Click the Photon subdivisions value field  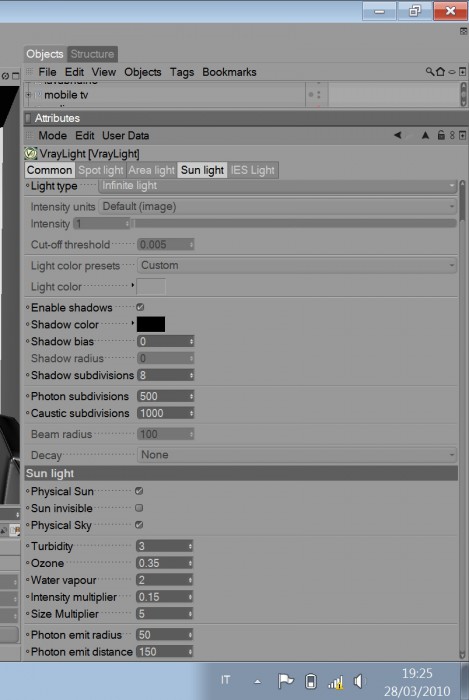coord(165,396)
